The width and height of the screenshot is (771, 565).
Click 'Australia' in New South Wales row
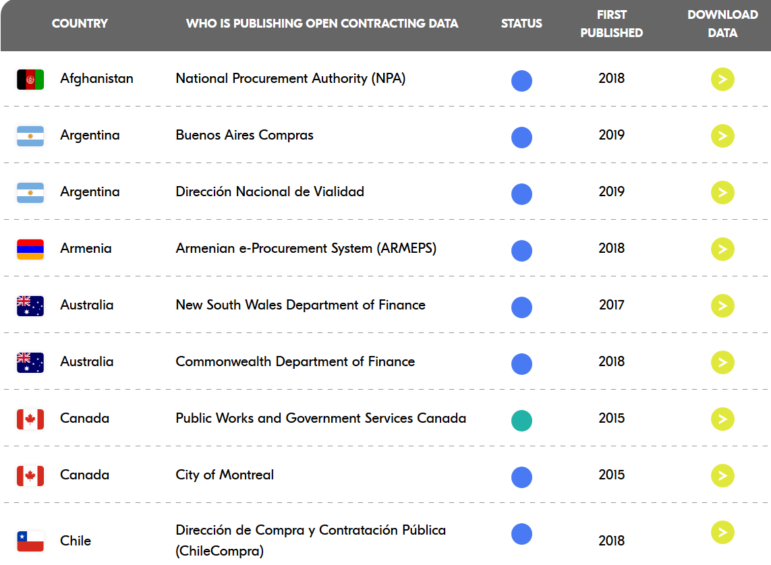point(87,305)
